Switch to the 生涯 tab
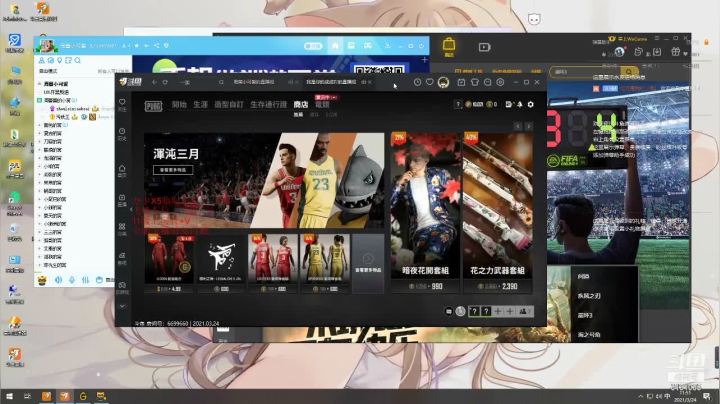This screenshot has width=720, height=404. 200,105
